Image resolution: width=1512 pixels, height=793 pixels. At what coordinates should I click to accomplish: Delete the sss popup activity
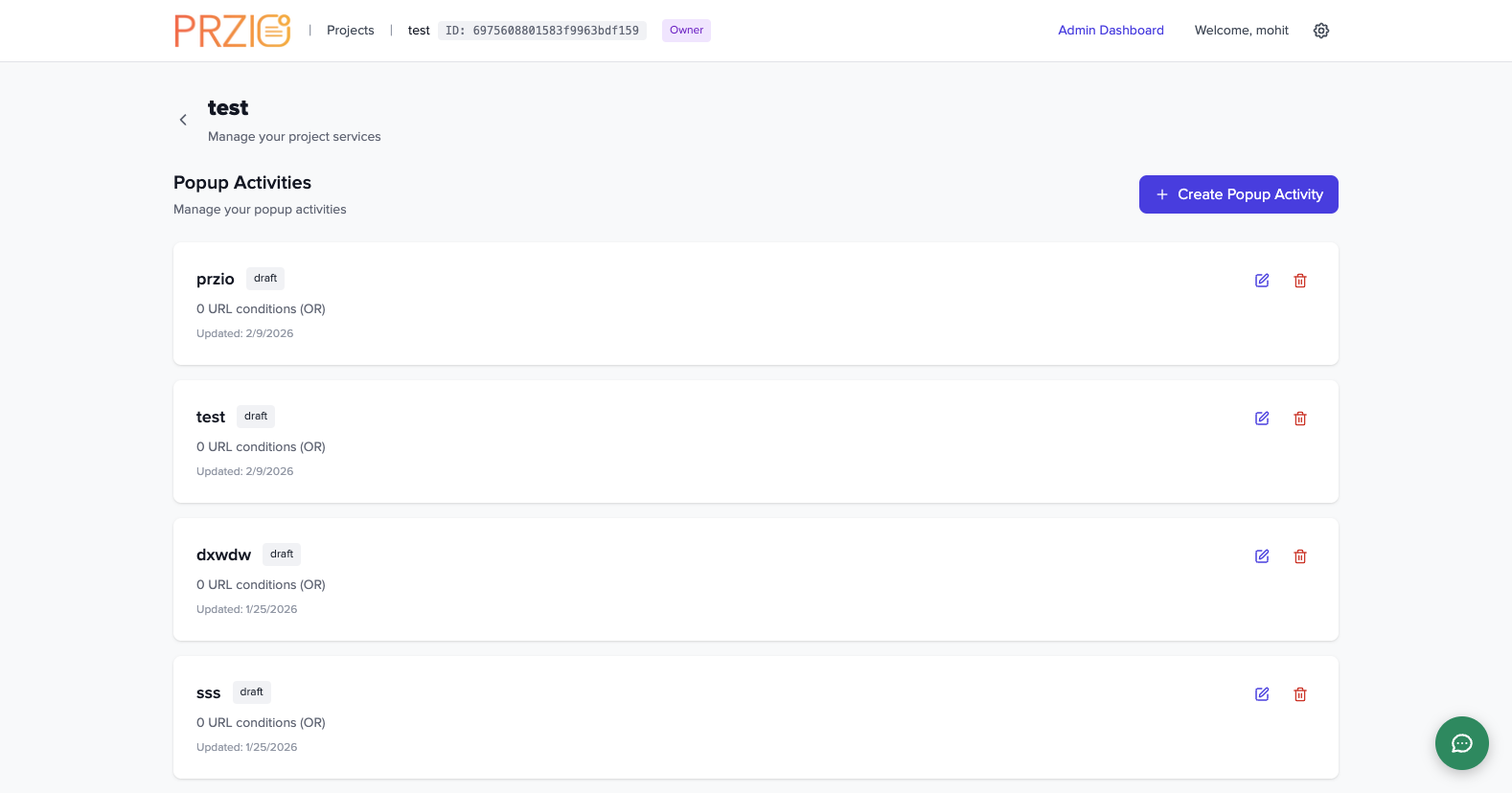click(1300, 694)
